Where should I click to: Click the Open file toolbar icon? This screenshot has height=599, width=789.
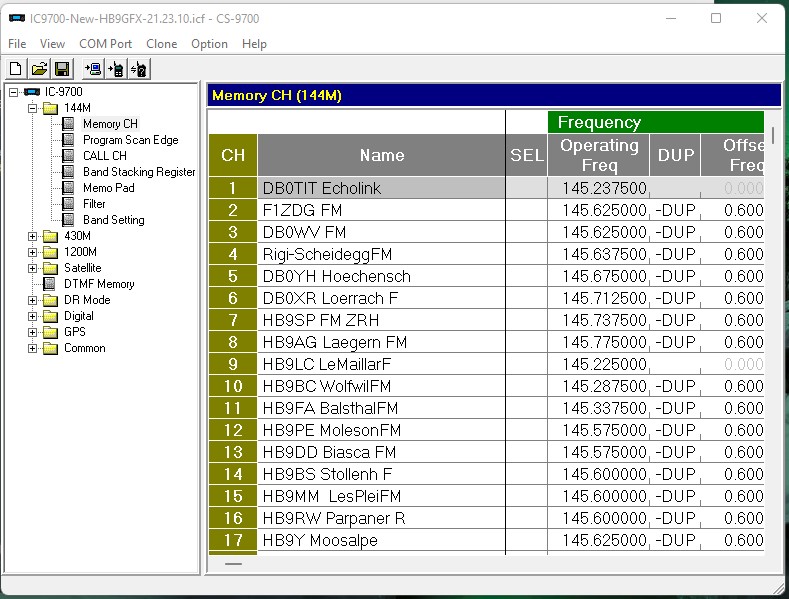coord(39,69)
